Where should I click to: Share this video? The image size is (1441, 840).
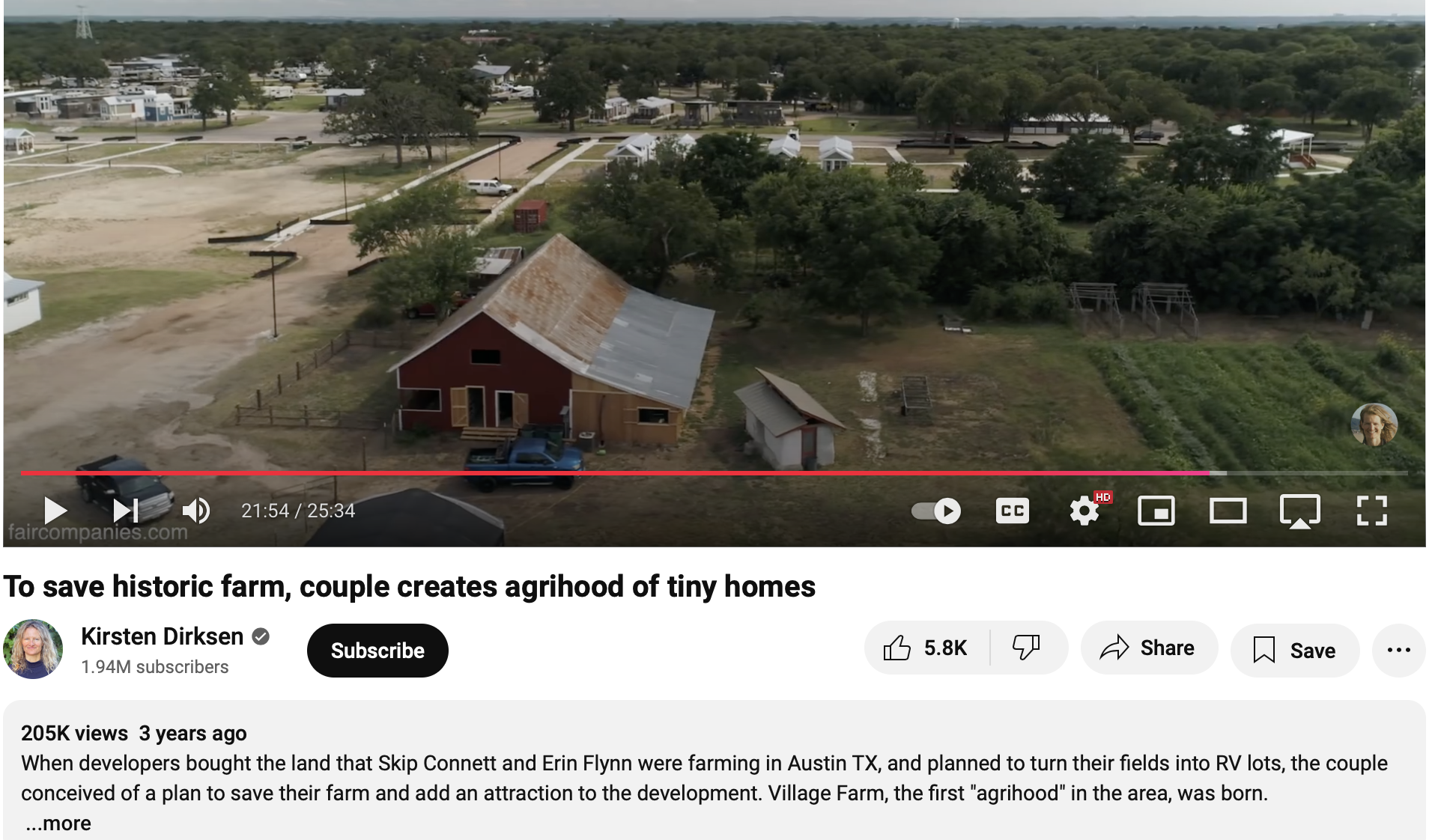[1149, 648]
